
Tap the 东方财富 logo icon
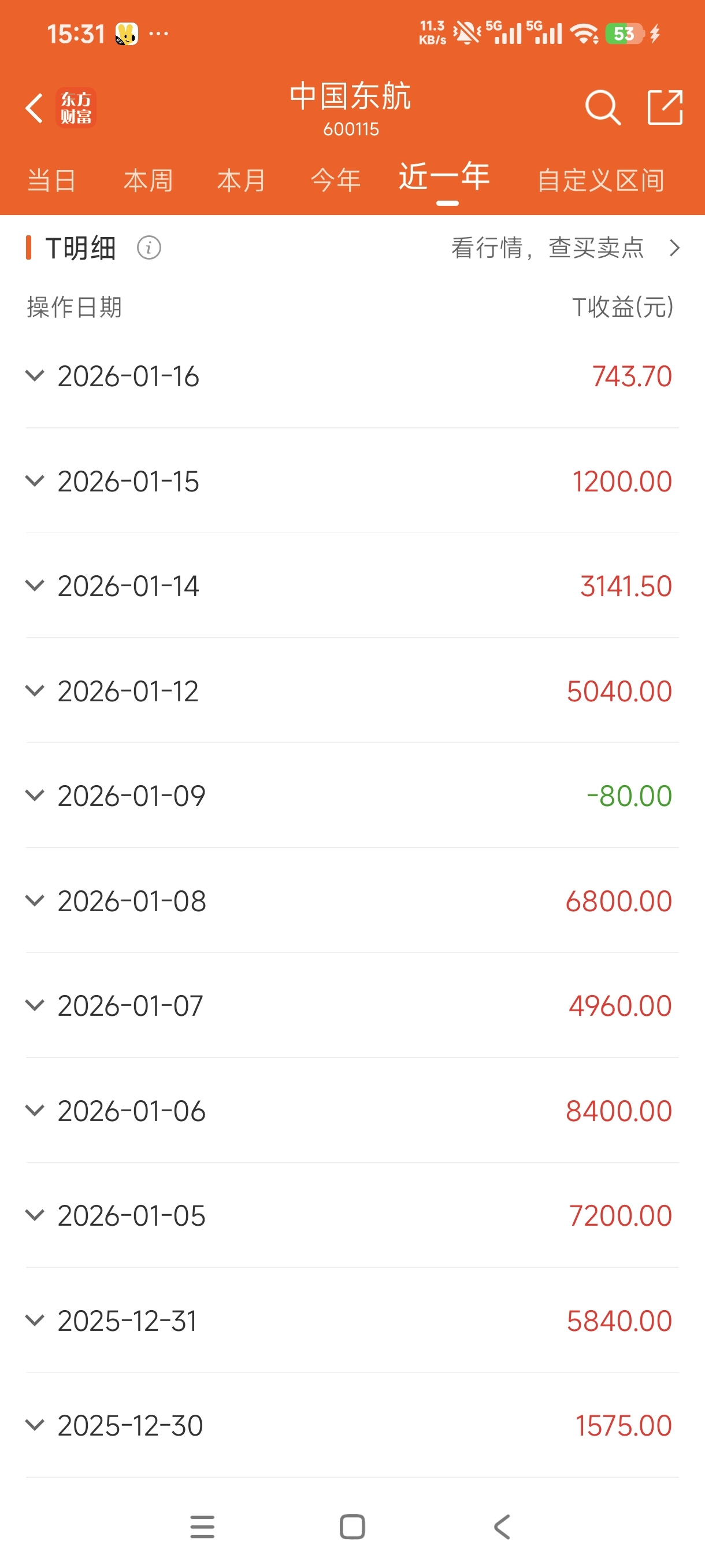(76, 108)
